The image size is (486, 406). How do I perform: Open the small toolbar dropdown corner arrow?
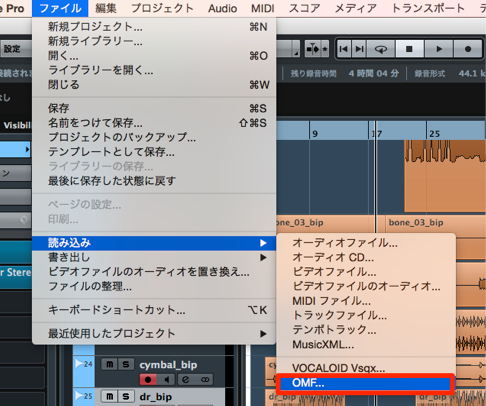296,53
